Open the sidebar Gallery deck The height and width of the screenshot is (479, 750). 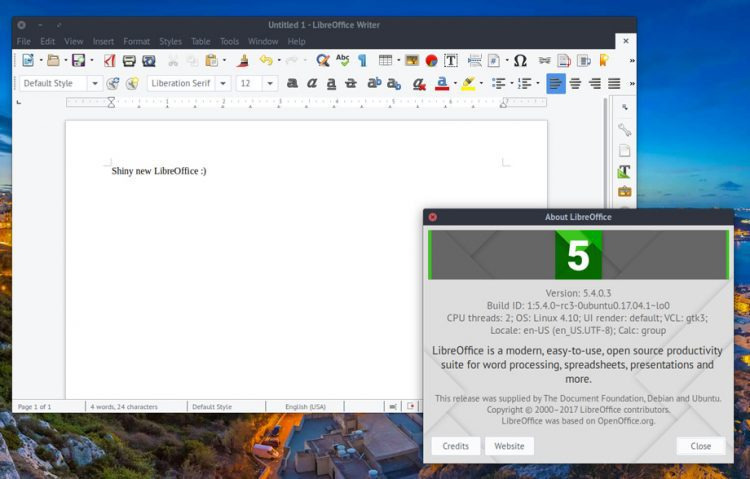pyautogui.click(x=624, y=192)
